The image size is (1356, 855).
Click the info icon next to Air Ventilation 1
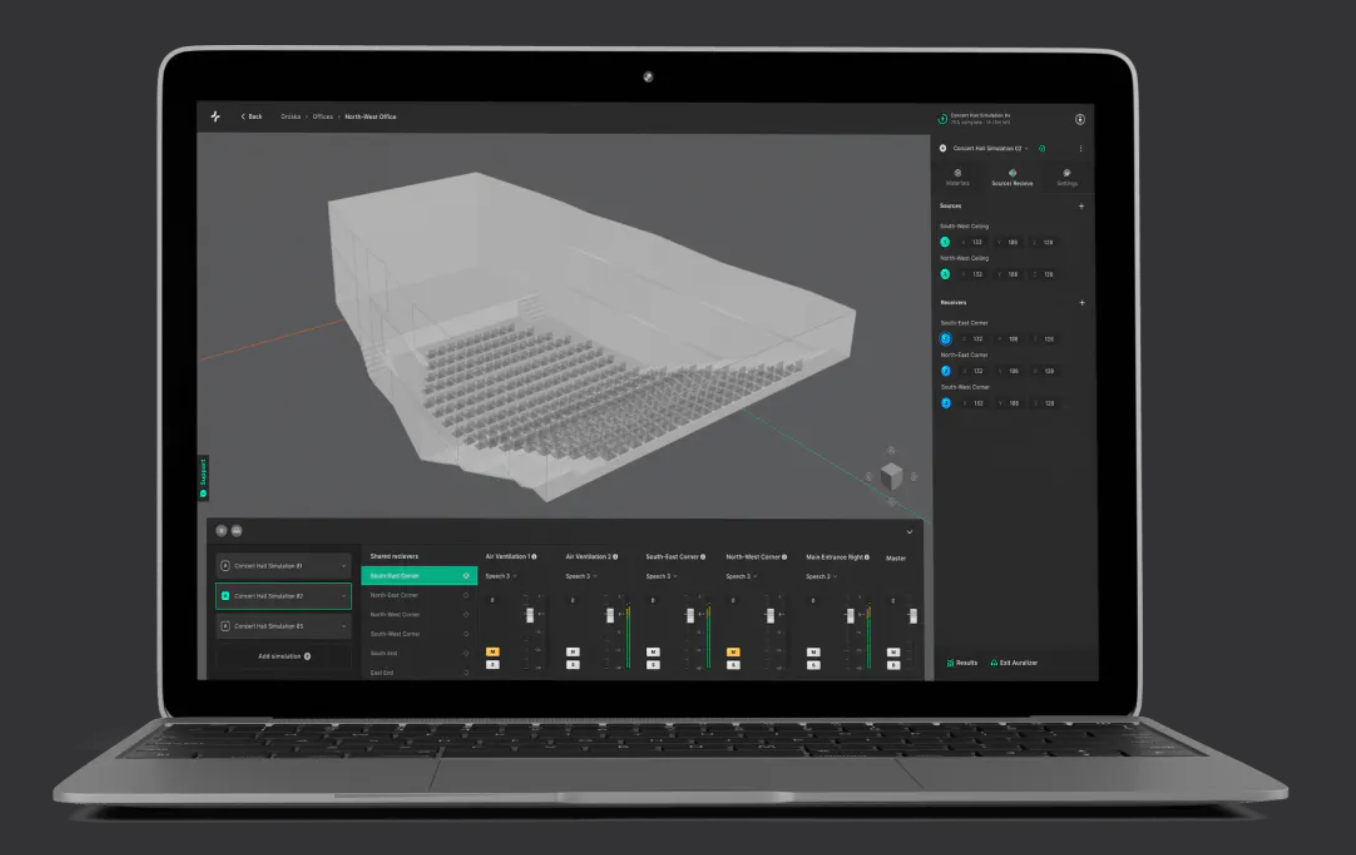534,557
